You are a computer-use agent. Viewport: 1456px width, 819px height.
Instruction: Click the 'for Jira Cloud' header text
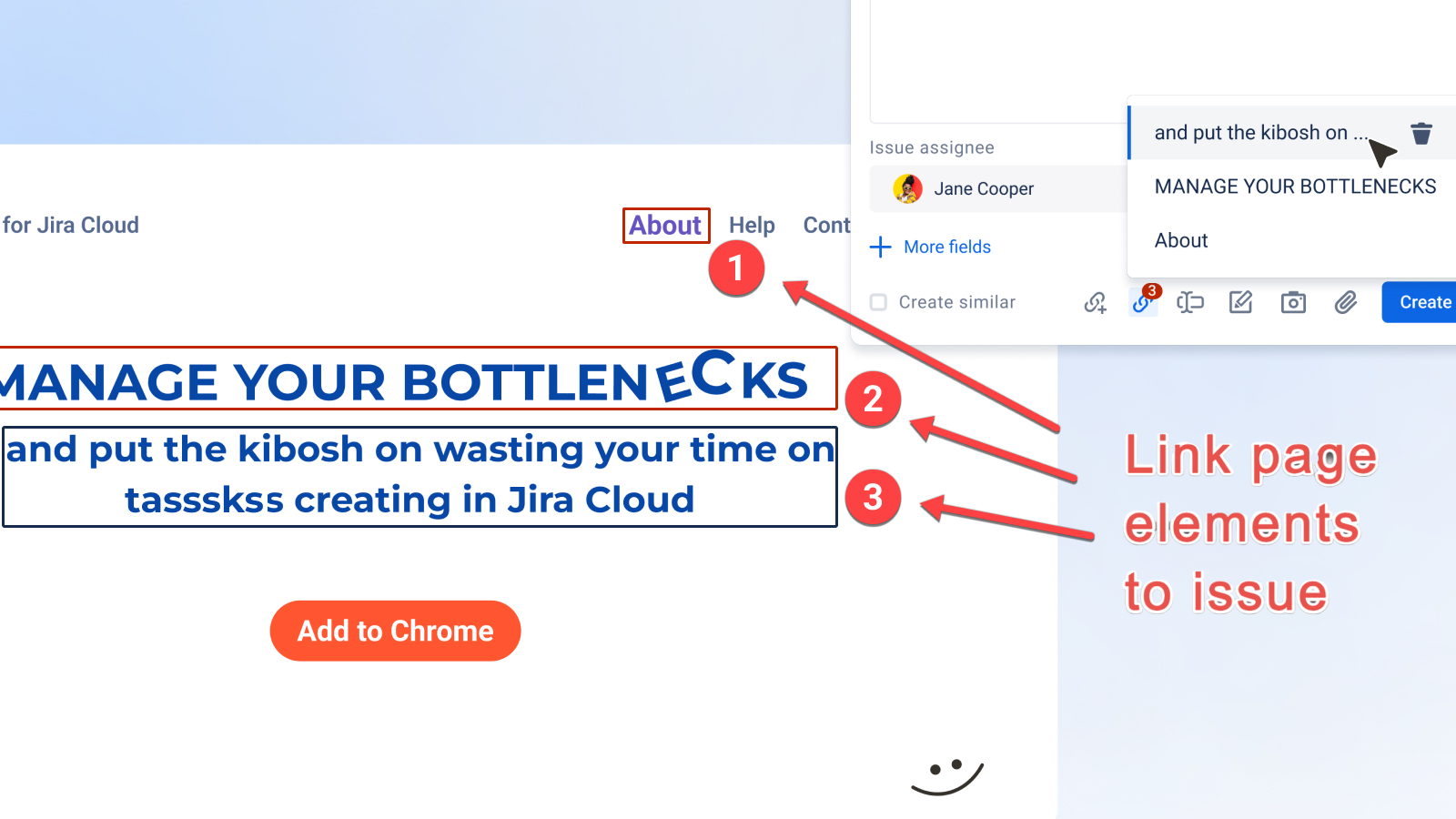tap(70, 225)
